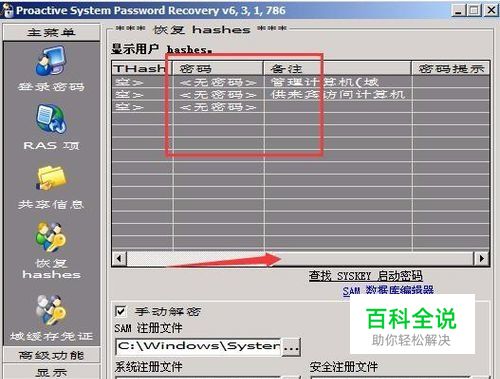Image resolution: width=500 pixels, height=379 pixels.
Task: Click the THash column header
Action: click(x=142, y=68)
